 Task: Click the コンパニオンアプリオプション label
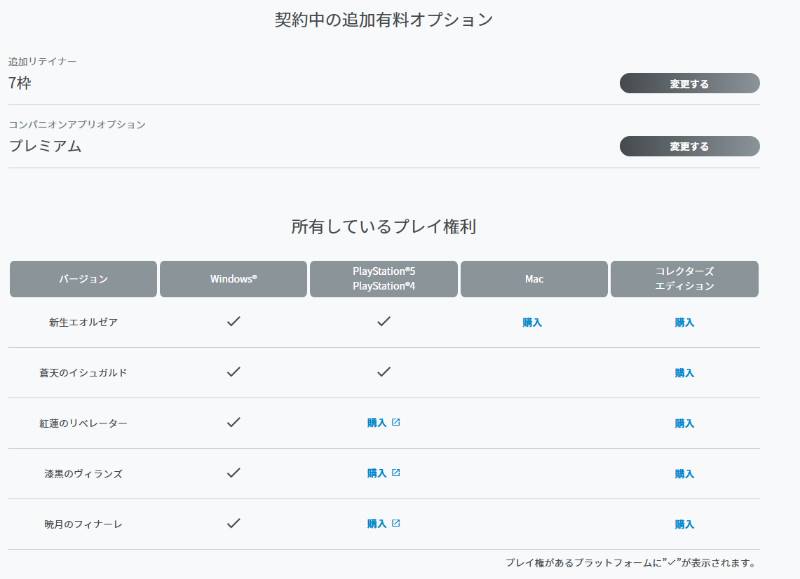77,124
